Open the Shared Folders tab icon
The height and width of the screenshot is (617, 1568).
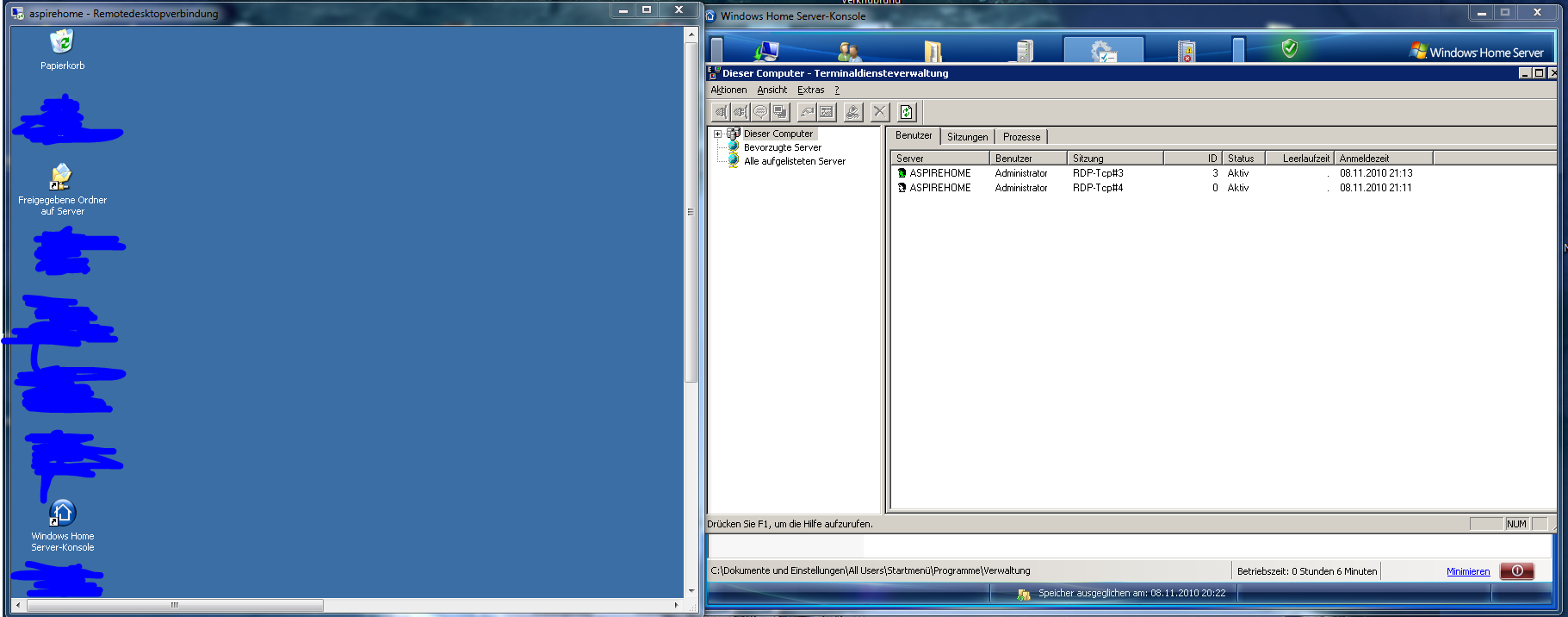pyautogui.click(x=933, y=52)
